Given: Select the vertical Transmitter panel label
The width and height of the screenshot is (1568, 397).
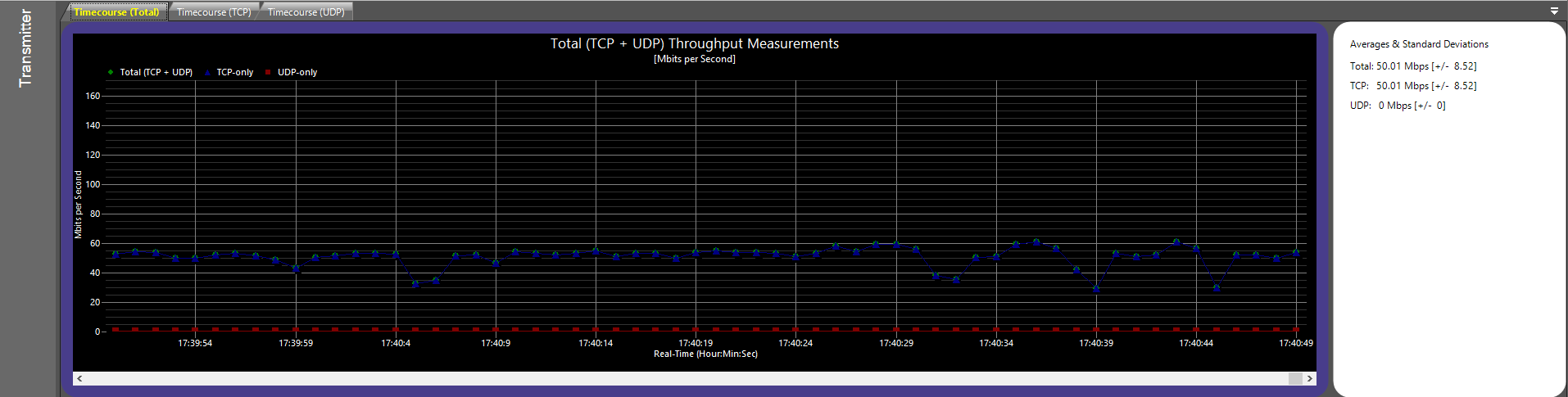Looking at the screenshot, I should (25, 48).
